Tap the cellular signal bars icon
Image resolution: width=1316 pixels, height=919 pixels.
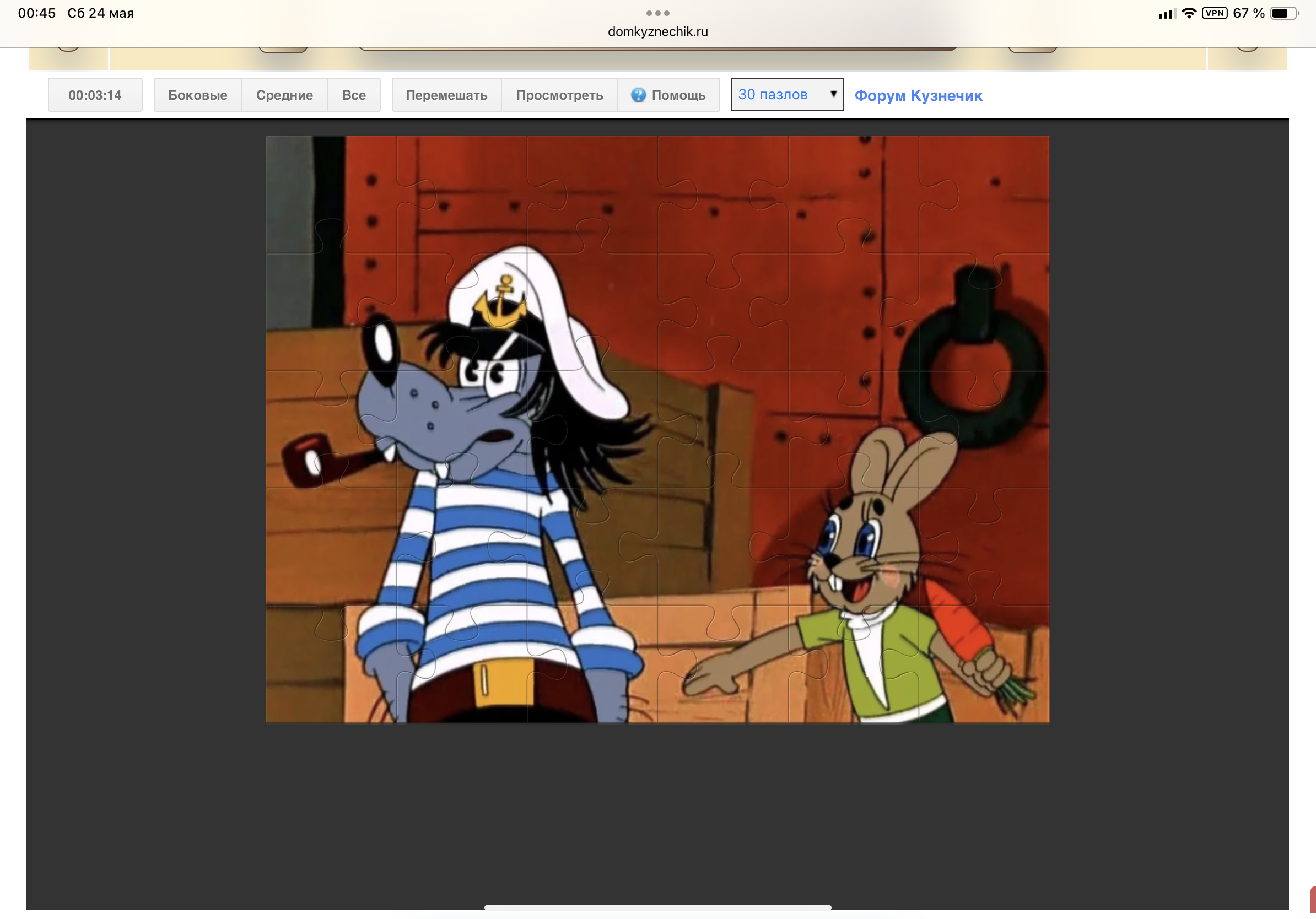[x=1167, y=14]
